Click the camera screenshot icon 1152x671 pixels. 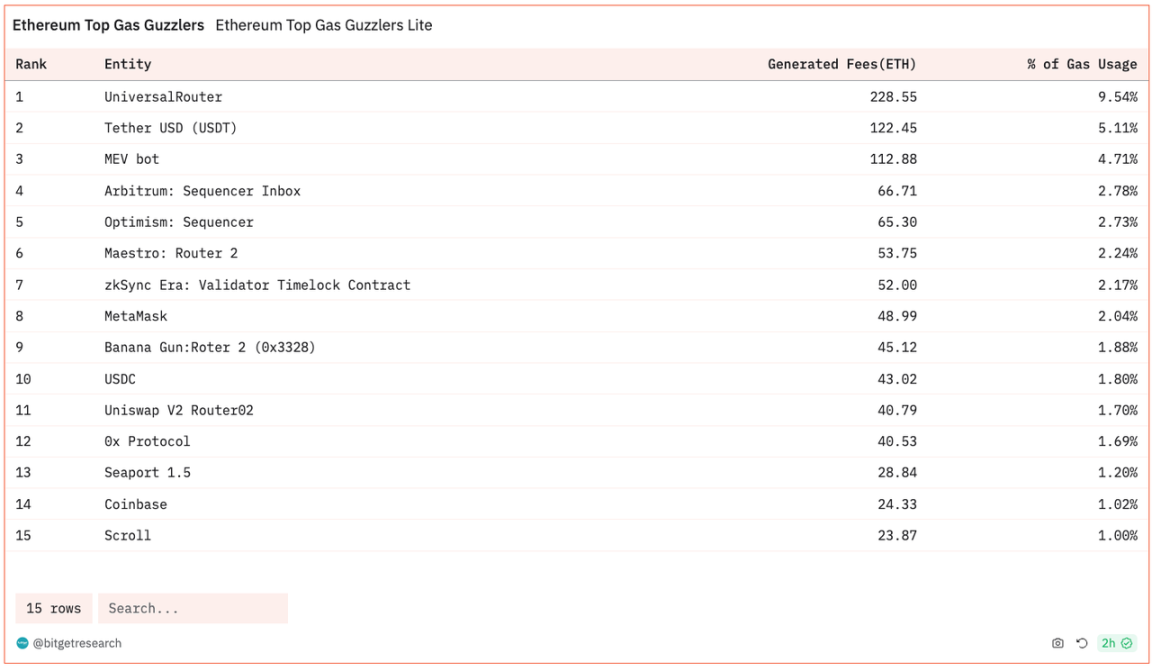1058,643
